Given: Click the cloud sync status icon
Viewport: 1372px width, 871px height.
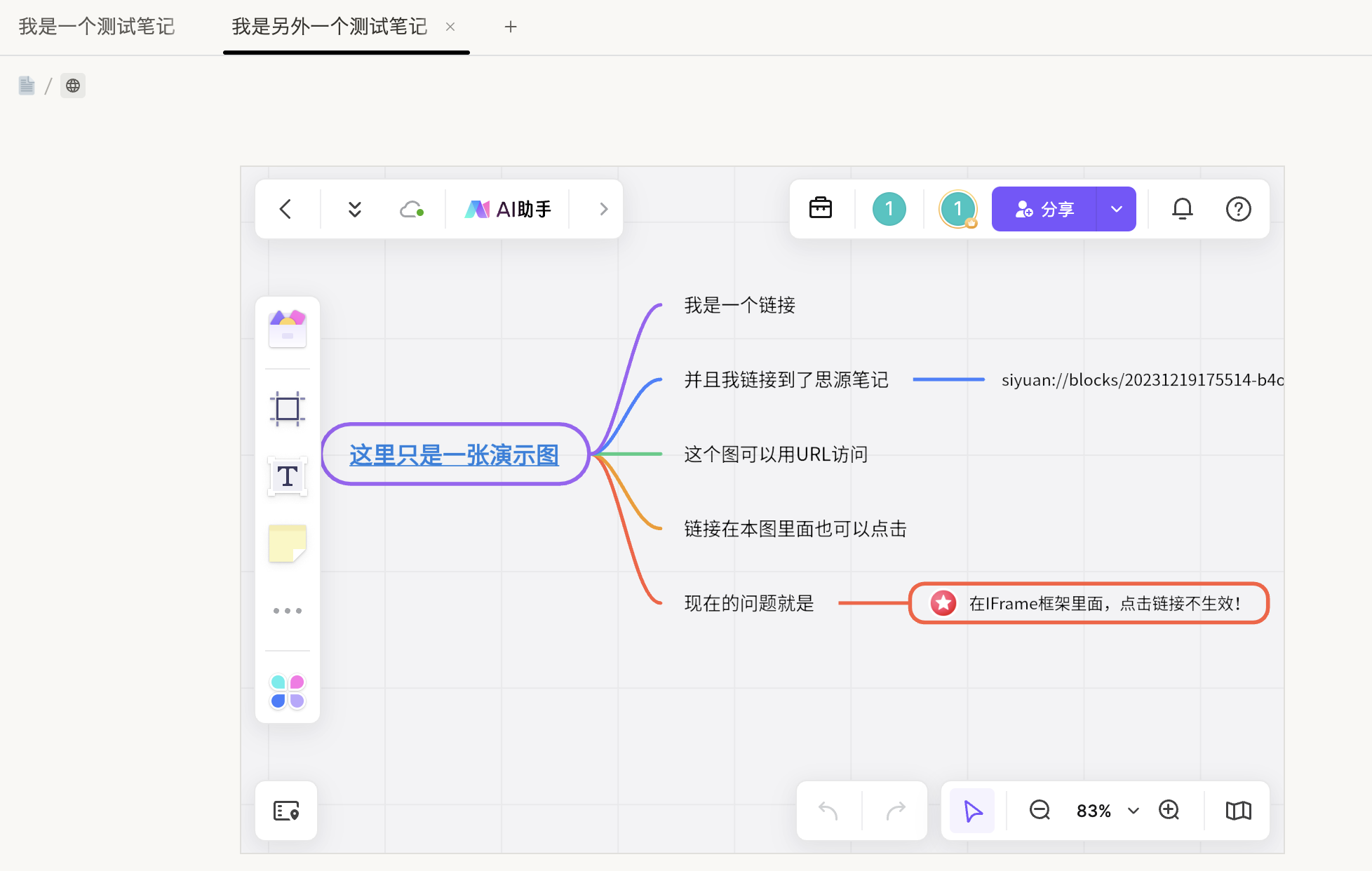Looking at the screenshot, I should click(x=411, y=209).
